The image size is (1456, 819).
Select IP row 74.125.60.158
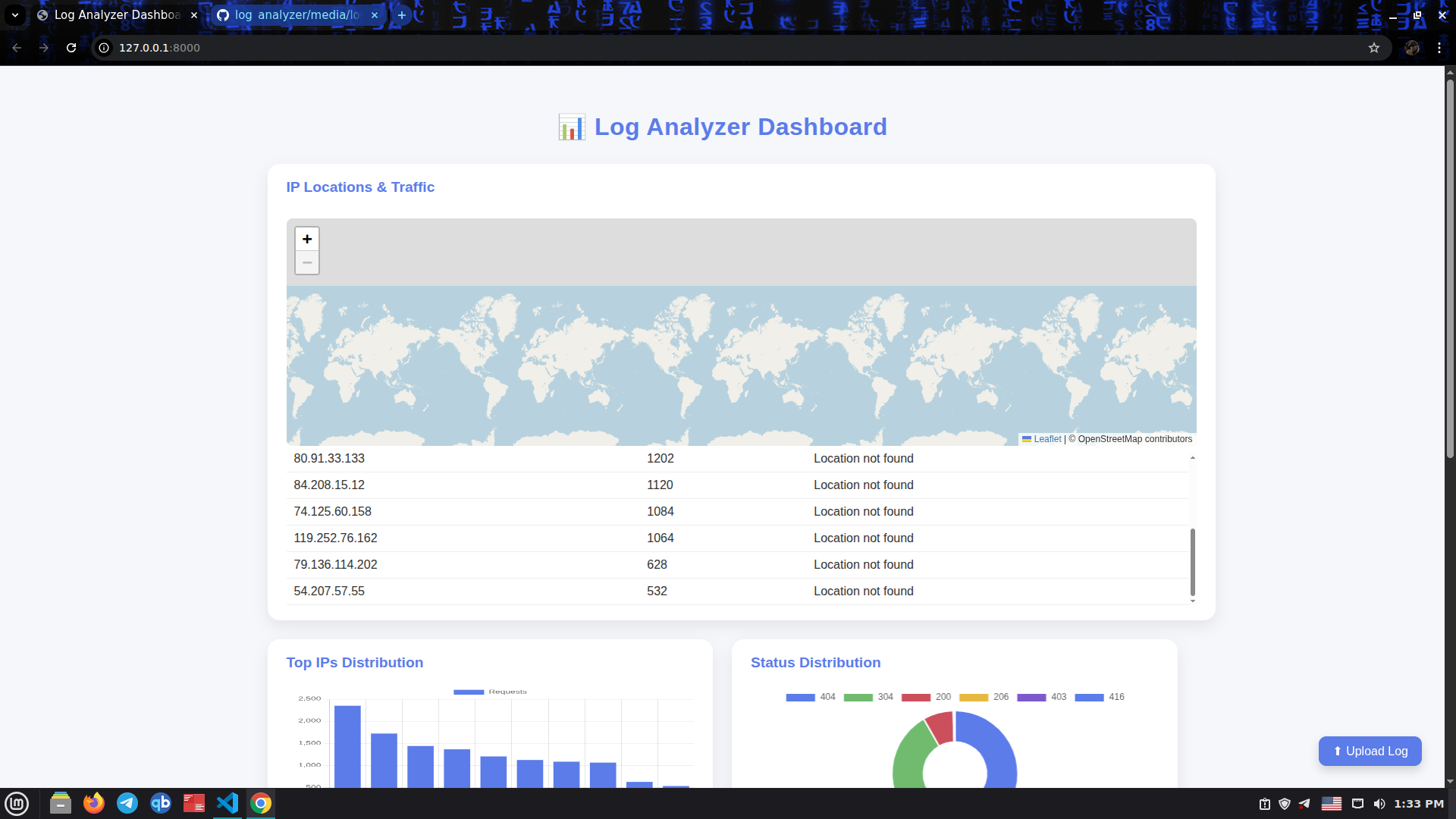coord(737,512)
